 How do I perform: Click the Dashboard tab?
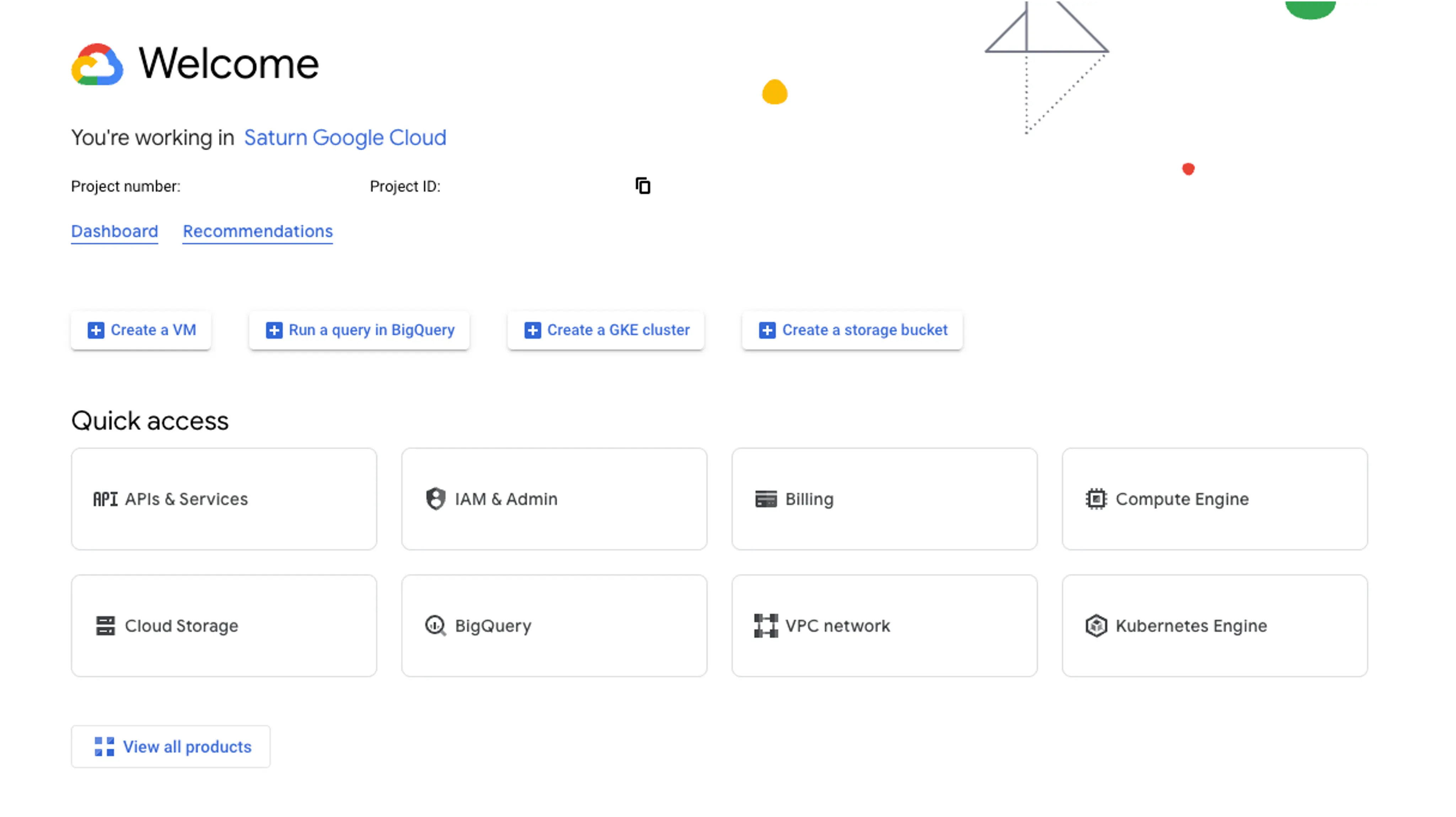tap(114, 231)
